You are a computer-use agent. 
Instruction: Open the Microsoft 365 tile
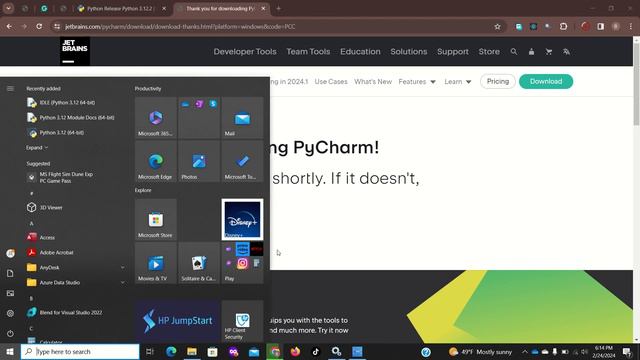pyautogui.click(x=156, y=118)
